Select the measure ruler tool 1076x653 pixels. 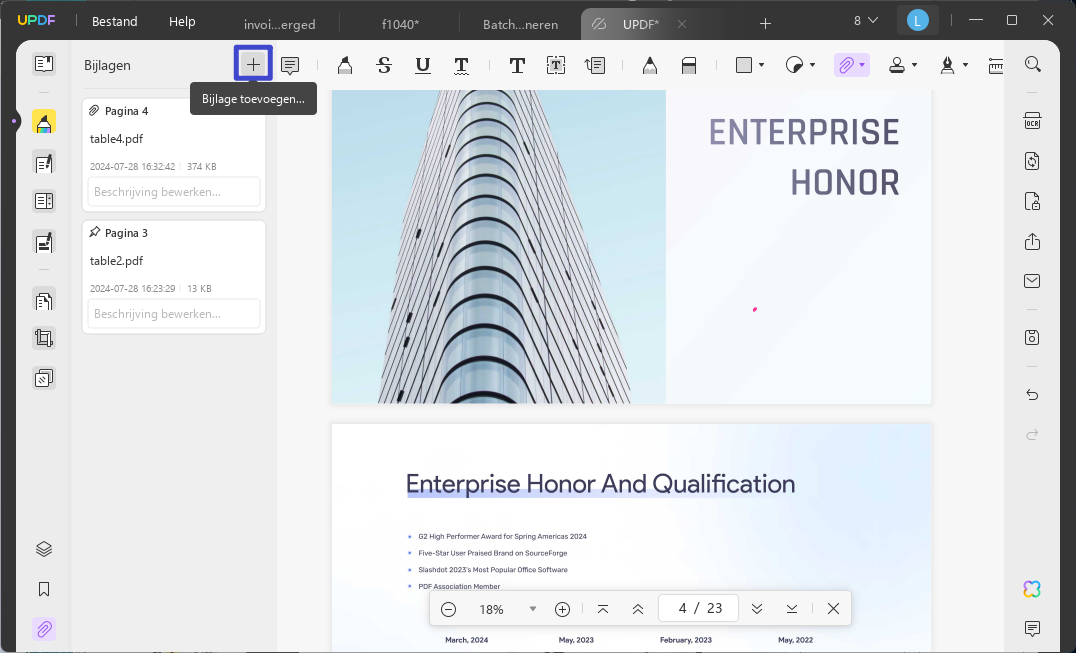(996, 65)
